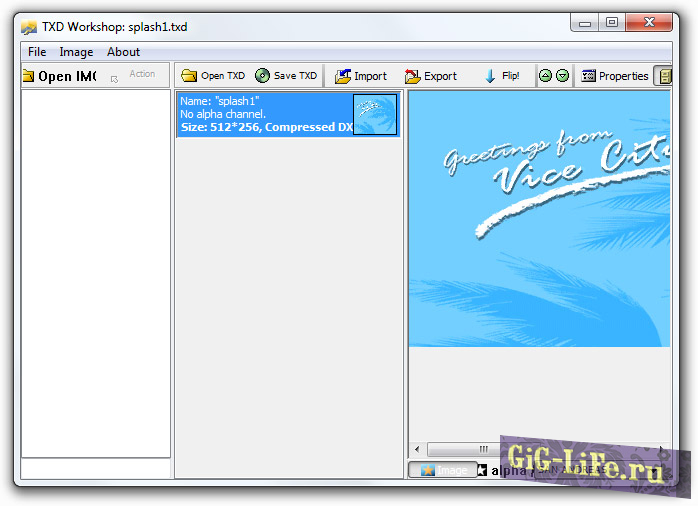The width and height of the screenshot is (698, 506).
Task: Click the rightmost partially visible toolbar icon
Action: [x=663, y=76]
